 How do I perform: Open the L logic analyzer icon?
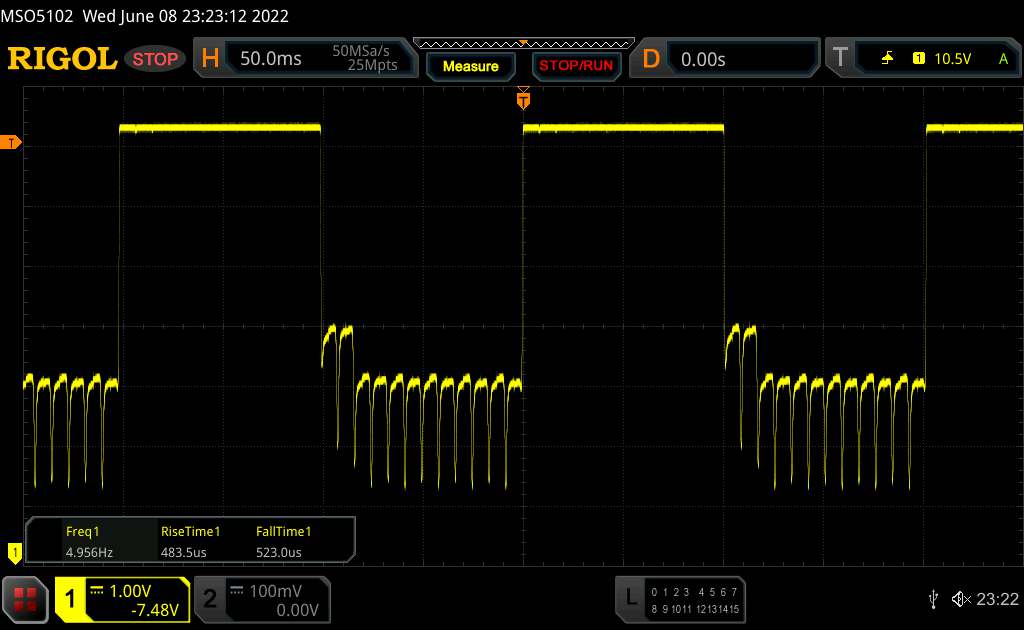coord(630,597)
